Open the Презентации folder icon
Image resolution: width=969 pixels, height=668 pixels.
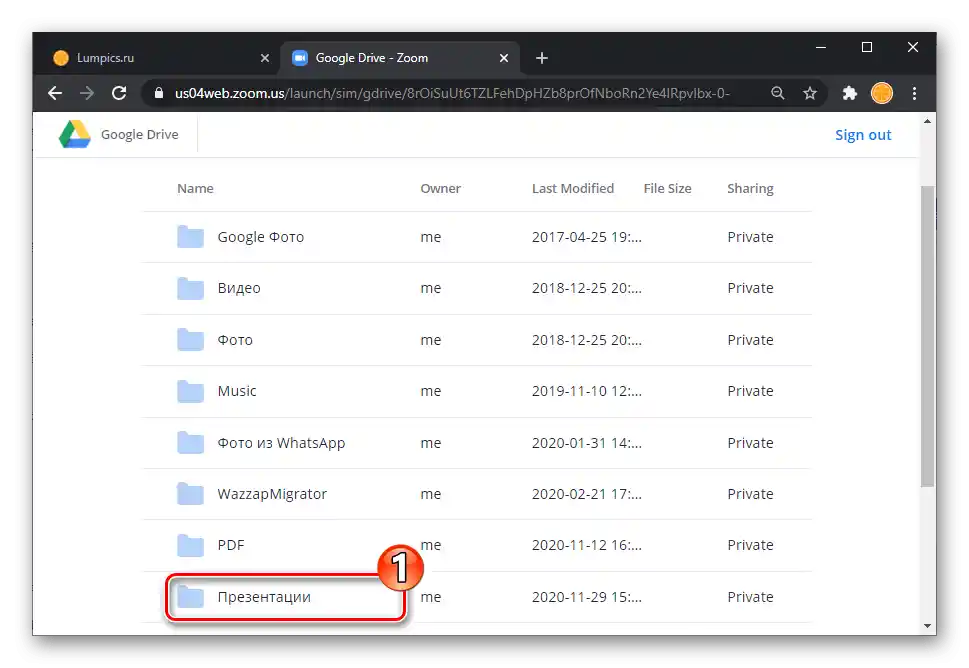(190, 596)
